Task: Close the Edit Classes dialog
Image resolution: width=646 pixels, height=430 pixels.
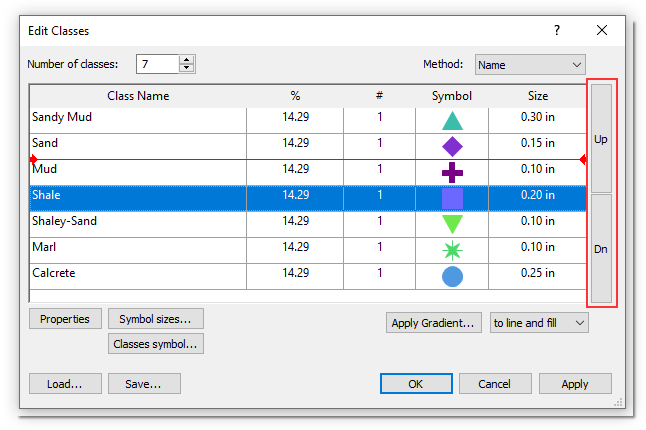Action: pyautogui.click(x=602, y=30)
